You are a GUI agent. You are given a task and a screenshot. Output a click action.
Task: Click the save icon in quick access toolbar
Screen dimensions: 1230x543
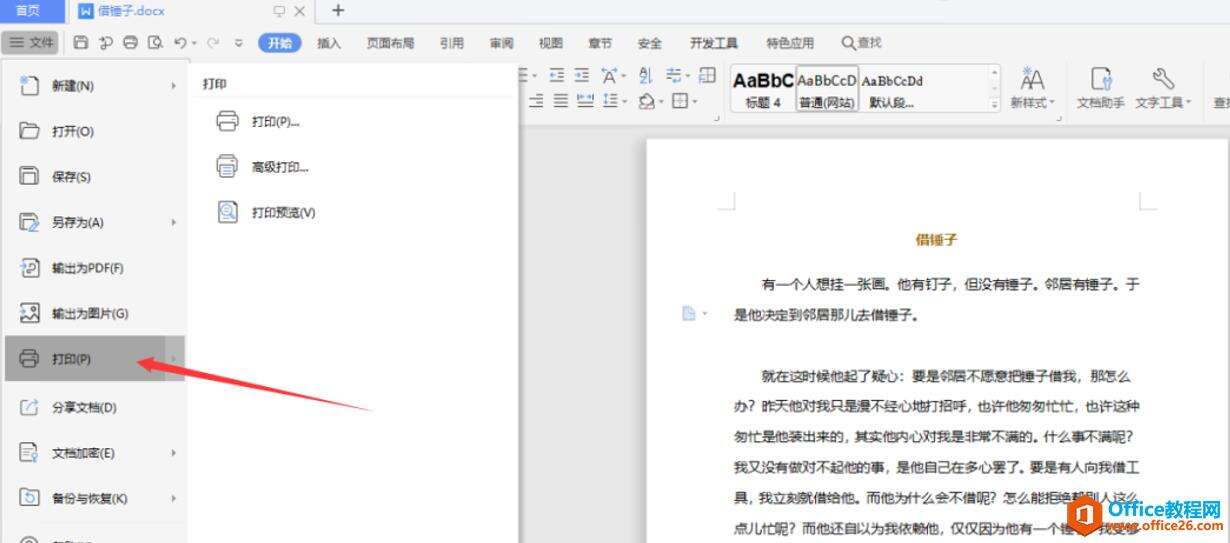click(x=81, y=43)
